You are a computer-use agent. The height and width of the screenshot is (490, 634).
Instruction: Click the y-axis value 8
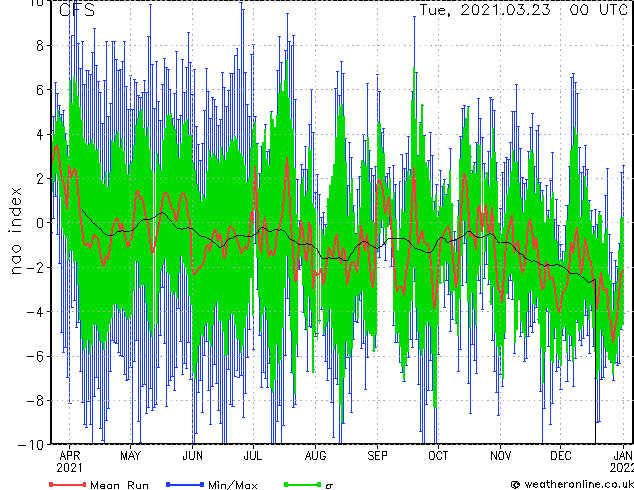[x=40, y=45]
